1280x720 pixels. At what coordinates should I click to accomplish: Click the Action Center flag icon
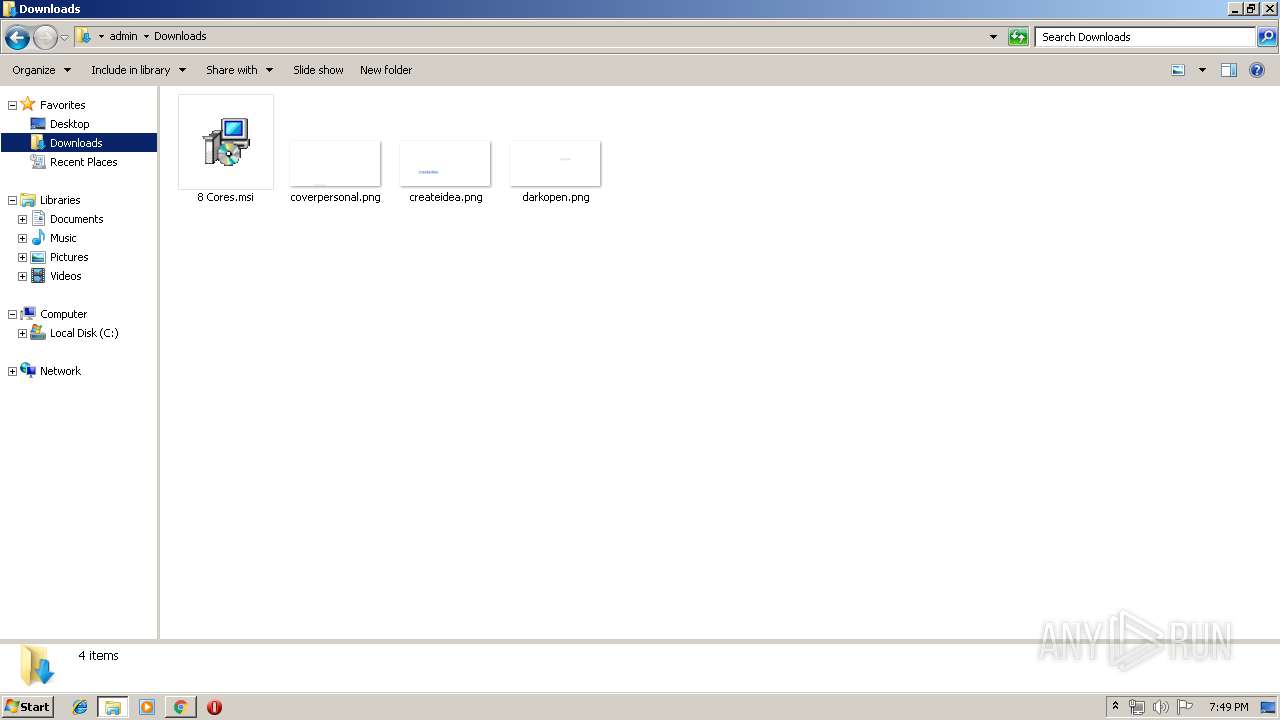click(1185, 707)
